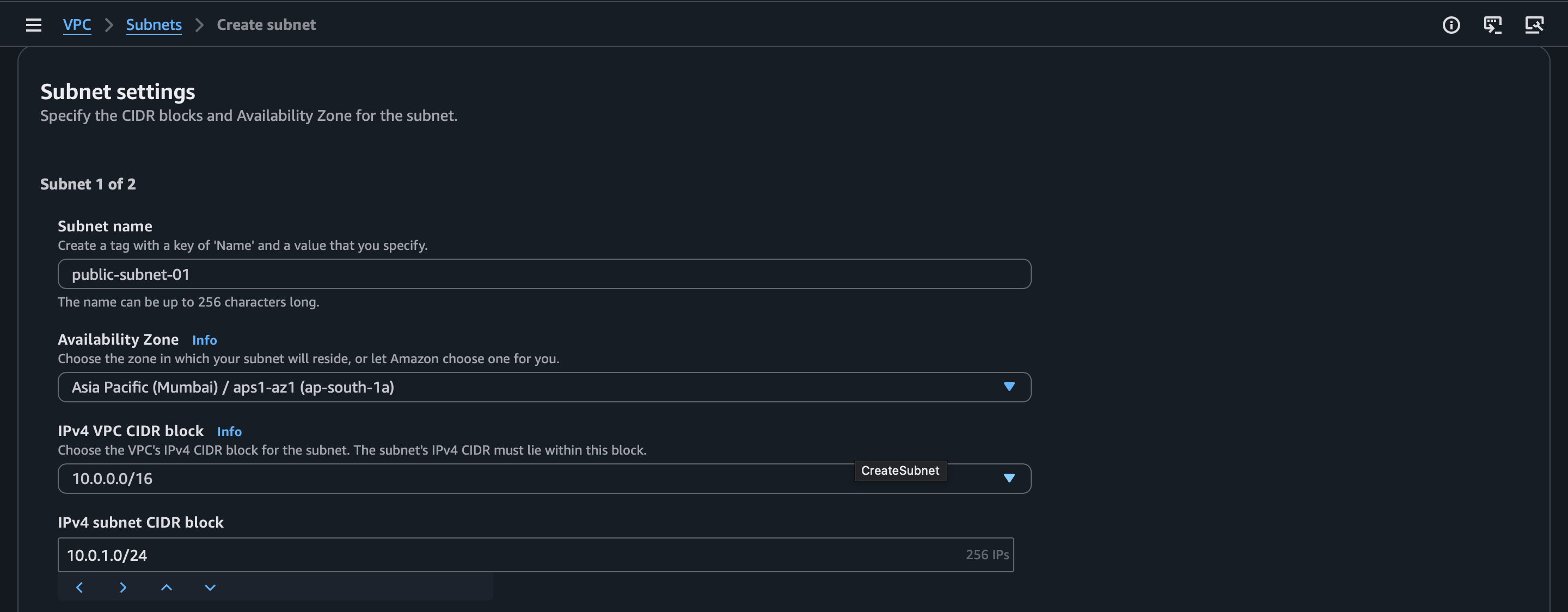Click the IPv4 VPC CIDR dropdown arrow
Viewport: 1568px width, 612px height.
click(1009, 478)
